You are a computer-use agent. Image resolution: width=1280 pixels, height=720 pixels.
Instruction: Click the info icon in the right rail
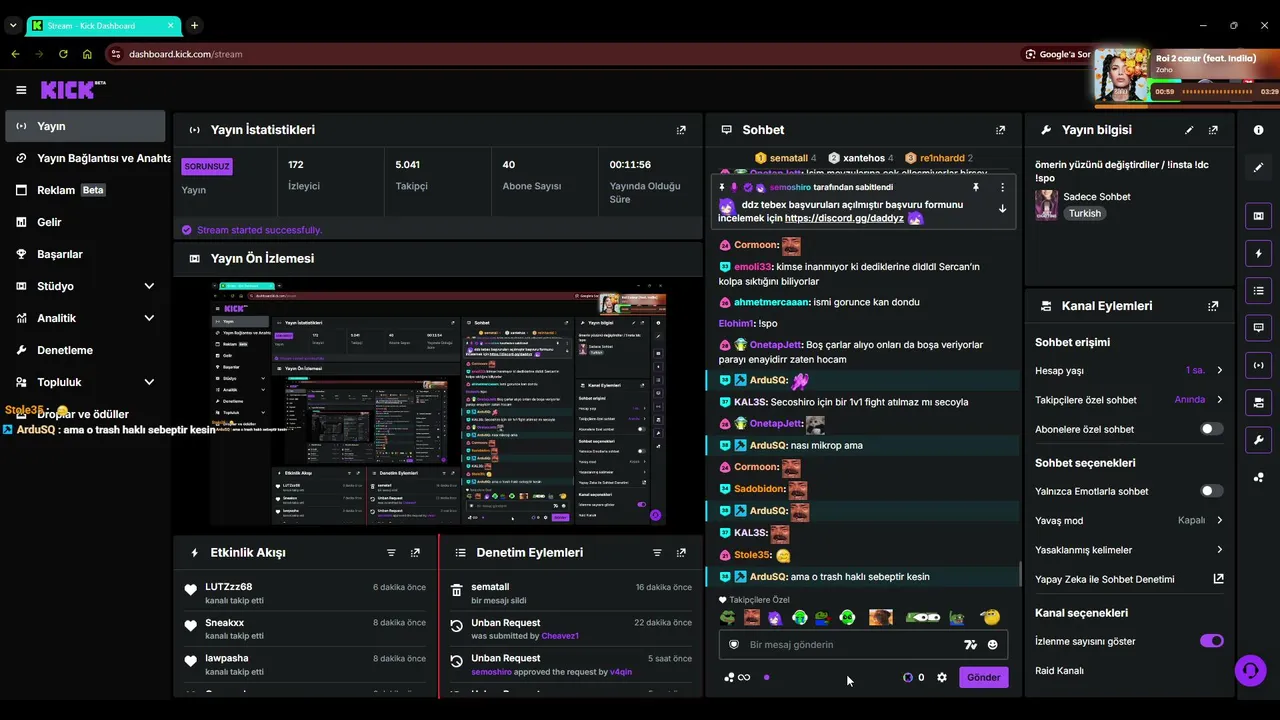1258,130
